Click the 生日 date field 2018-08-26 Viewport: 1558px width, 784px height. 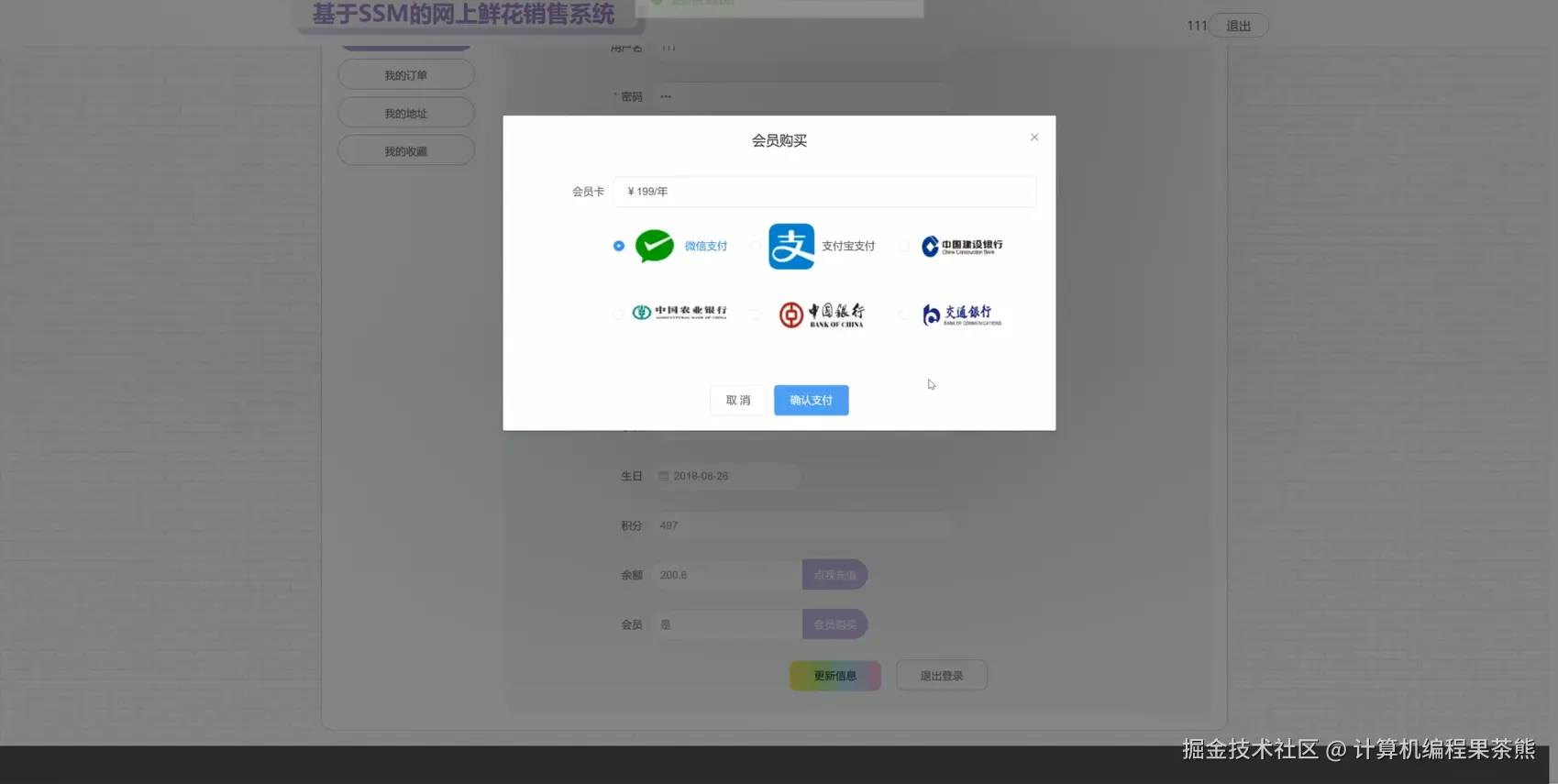726,476
